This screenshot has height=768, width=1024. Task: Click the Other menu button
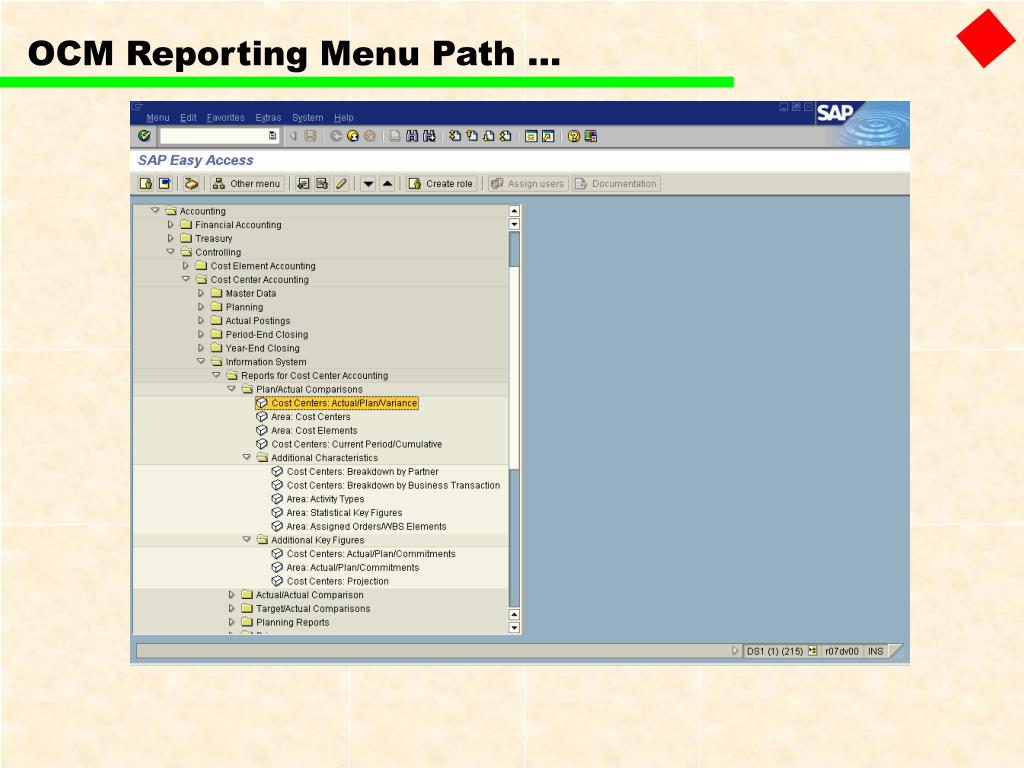pyautogui.click(x=247, y=184)
